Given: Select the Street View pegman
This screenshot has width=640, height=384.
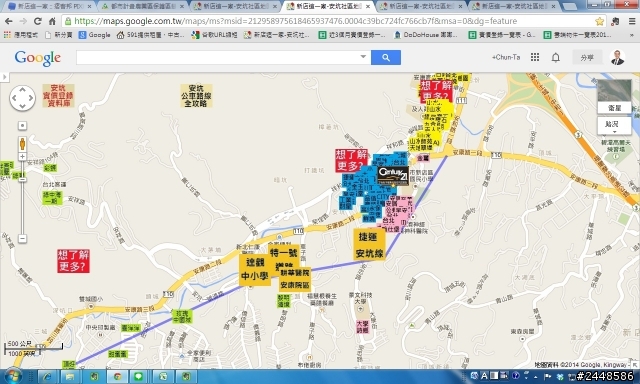Looking at the screenshot, I should tap(22, 144).
